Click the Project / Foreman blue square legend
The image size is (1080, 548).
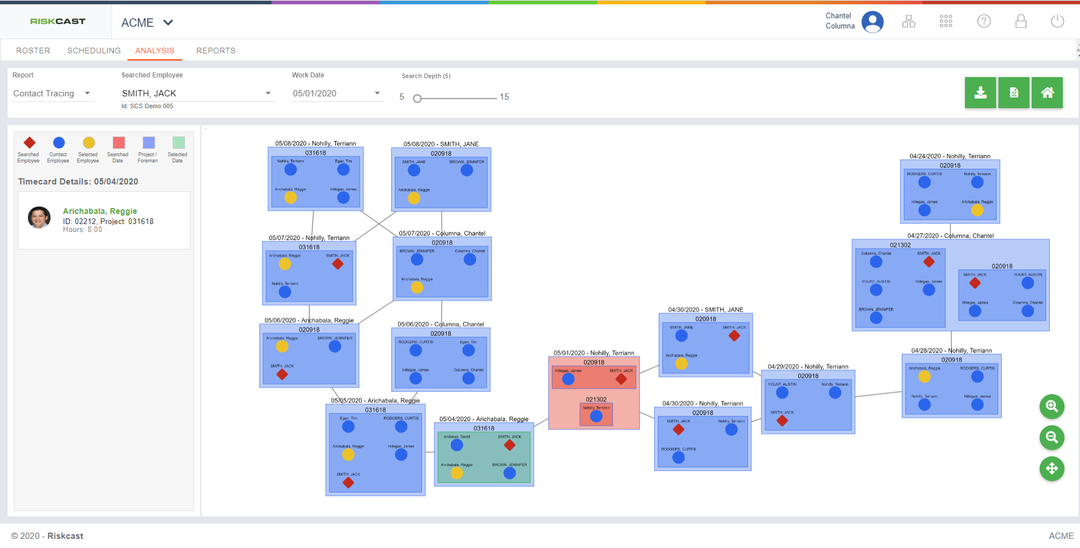(148, 143)
